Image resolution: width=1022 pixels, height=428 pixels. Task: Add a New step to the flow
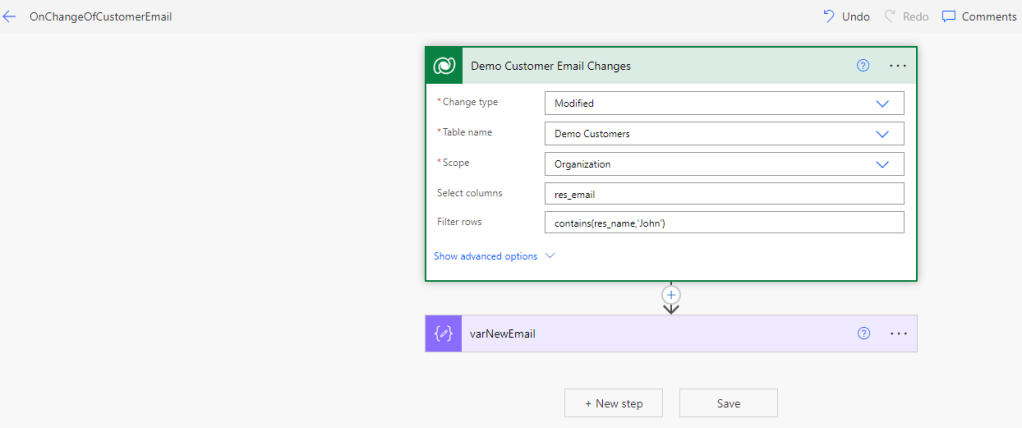click(x=614, y=403)
